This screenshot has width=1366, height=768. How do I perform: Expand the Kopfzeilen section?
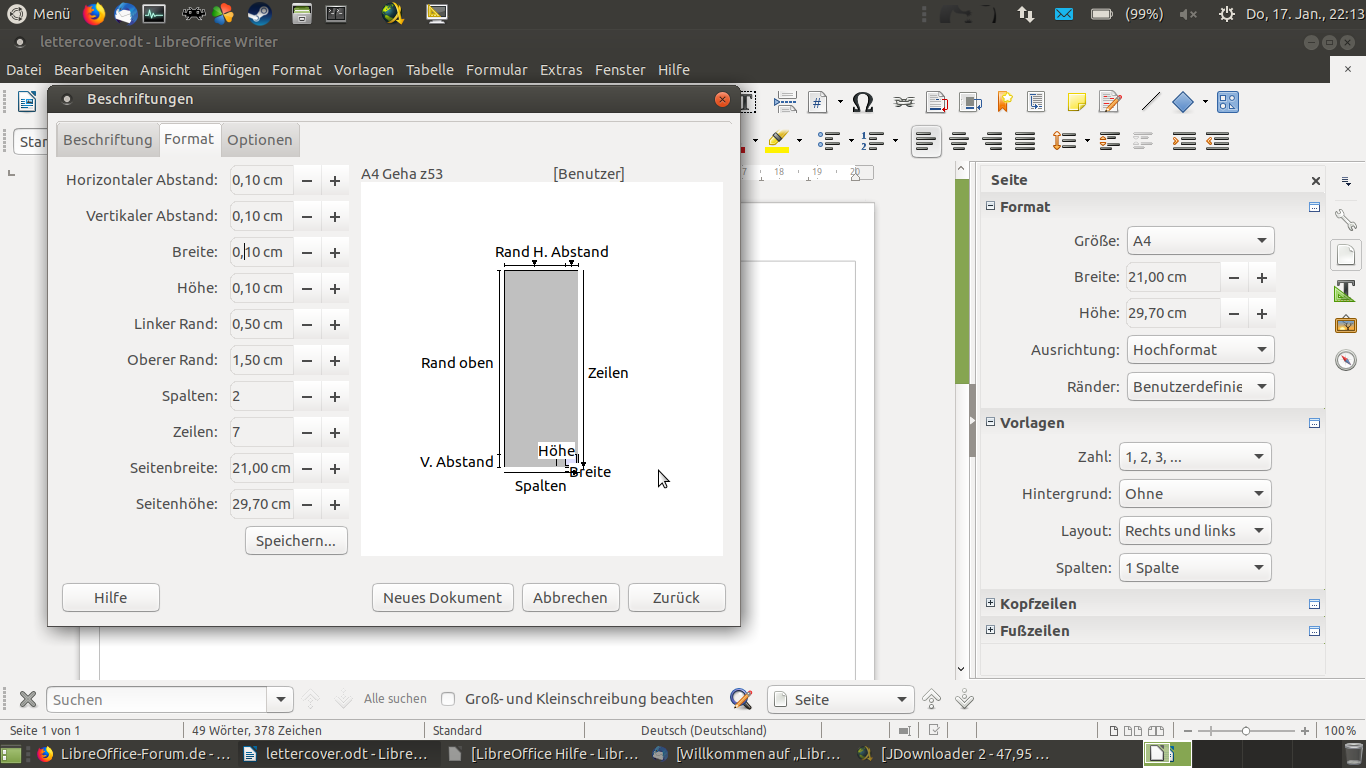point(991,603)
